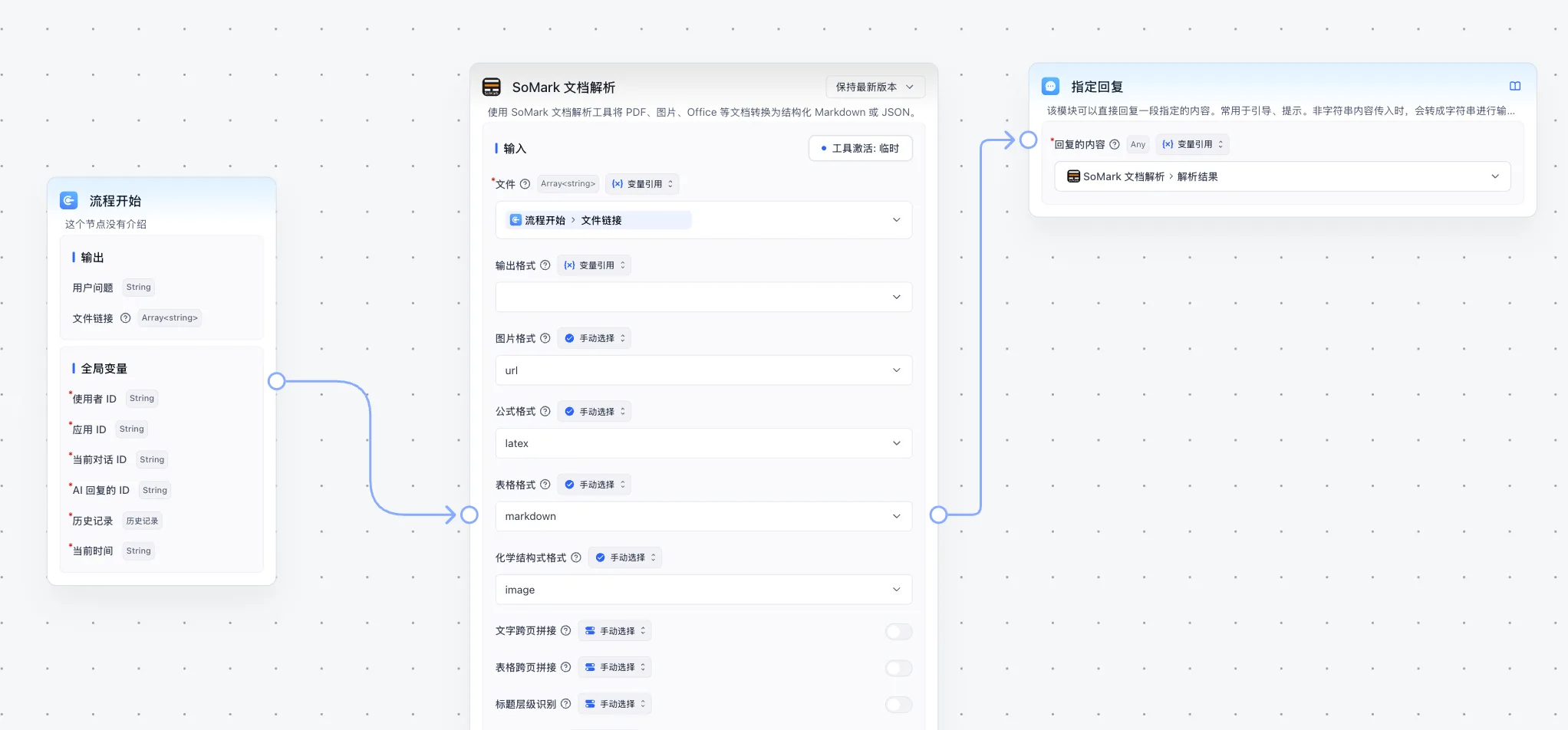
Task: Click the 流程开始 node title
Action: (115, 201)
